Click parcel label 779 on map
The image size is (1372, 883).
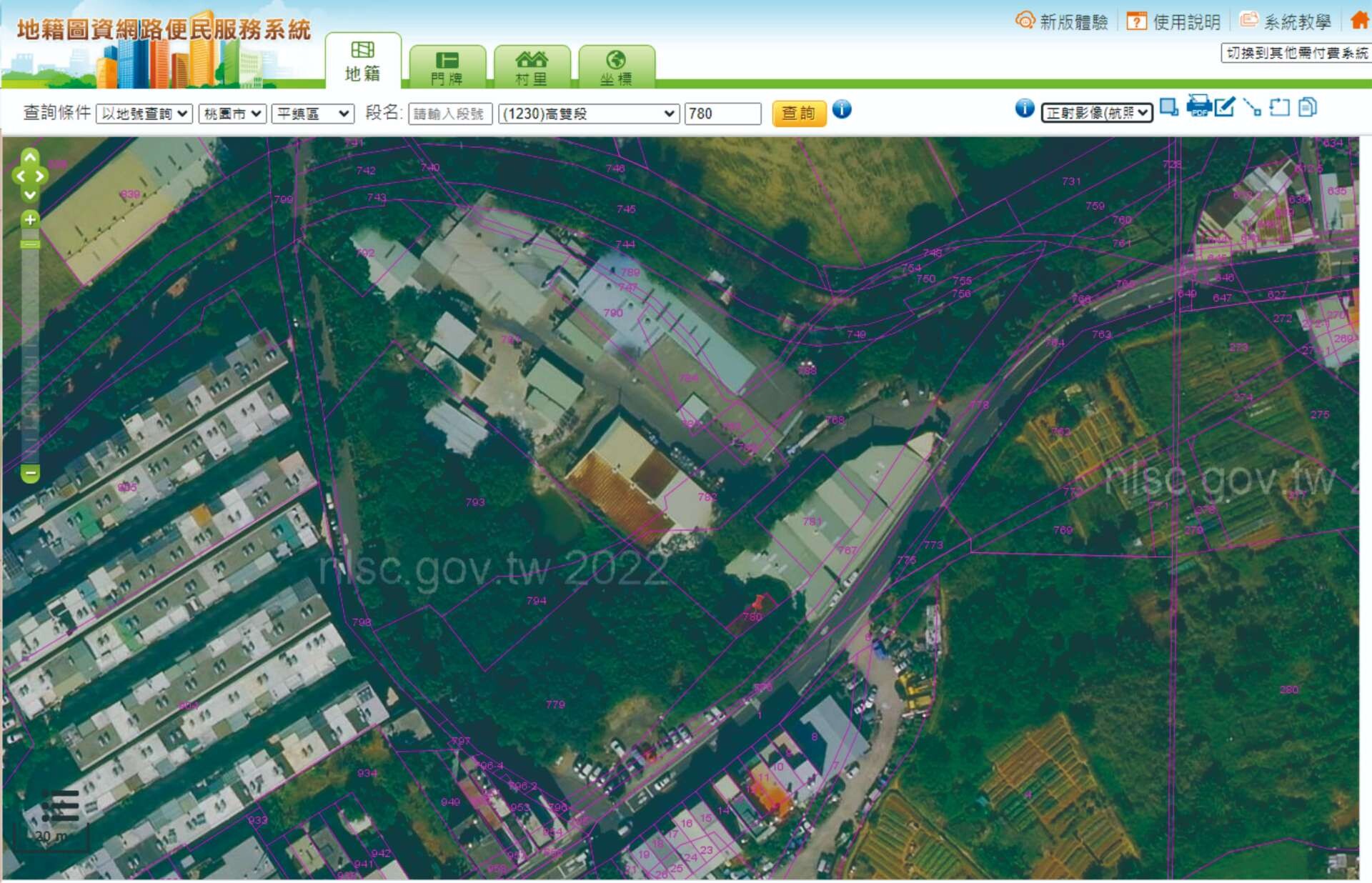pos(555,704)
